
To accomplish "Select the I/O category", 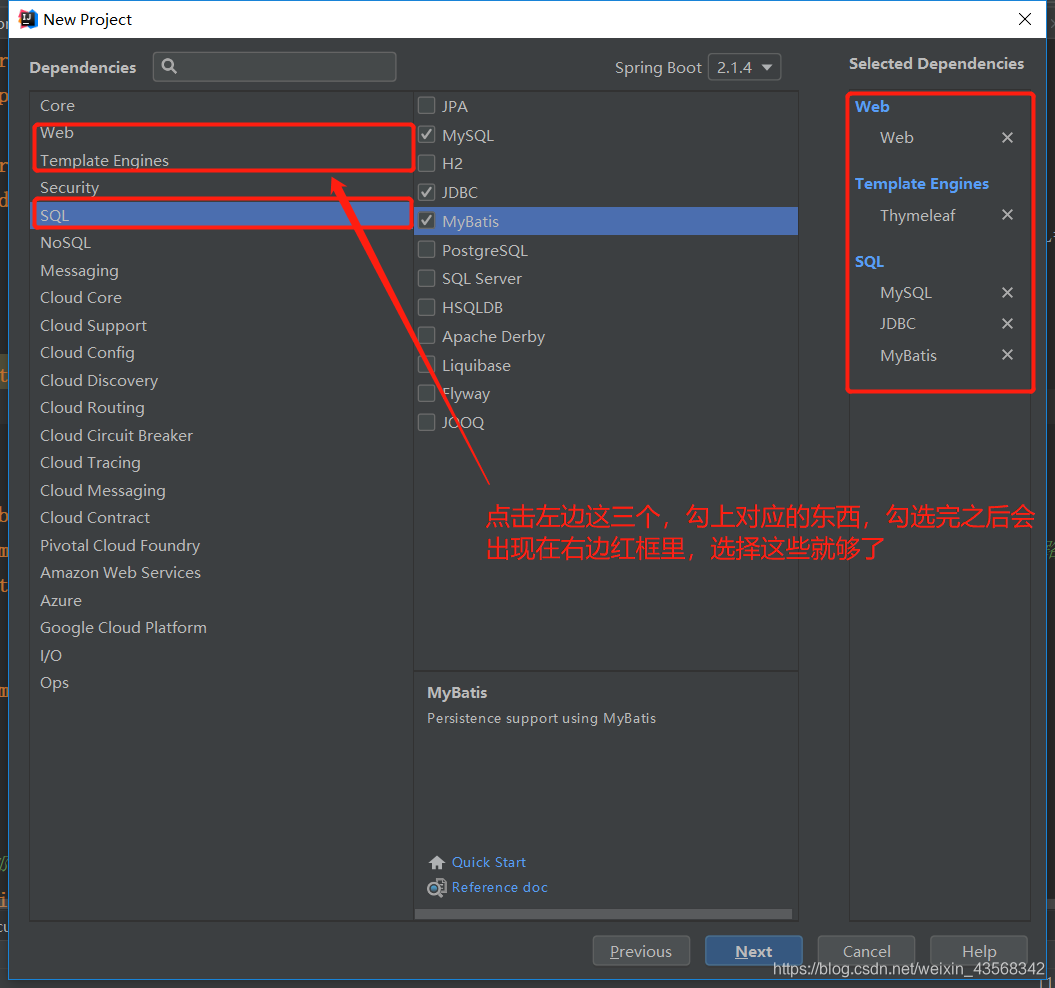I will point(221,655).
